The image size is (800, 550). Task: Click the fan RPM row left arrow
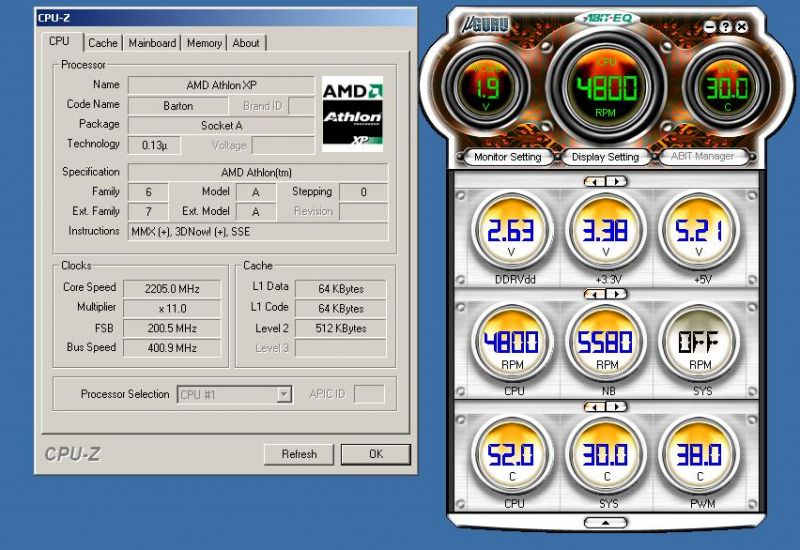(594, 294)
